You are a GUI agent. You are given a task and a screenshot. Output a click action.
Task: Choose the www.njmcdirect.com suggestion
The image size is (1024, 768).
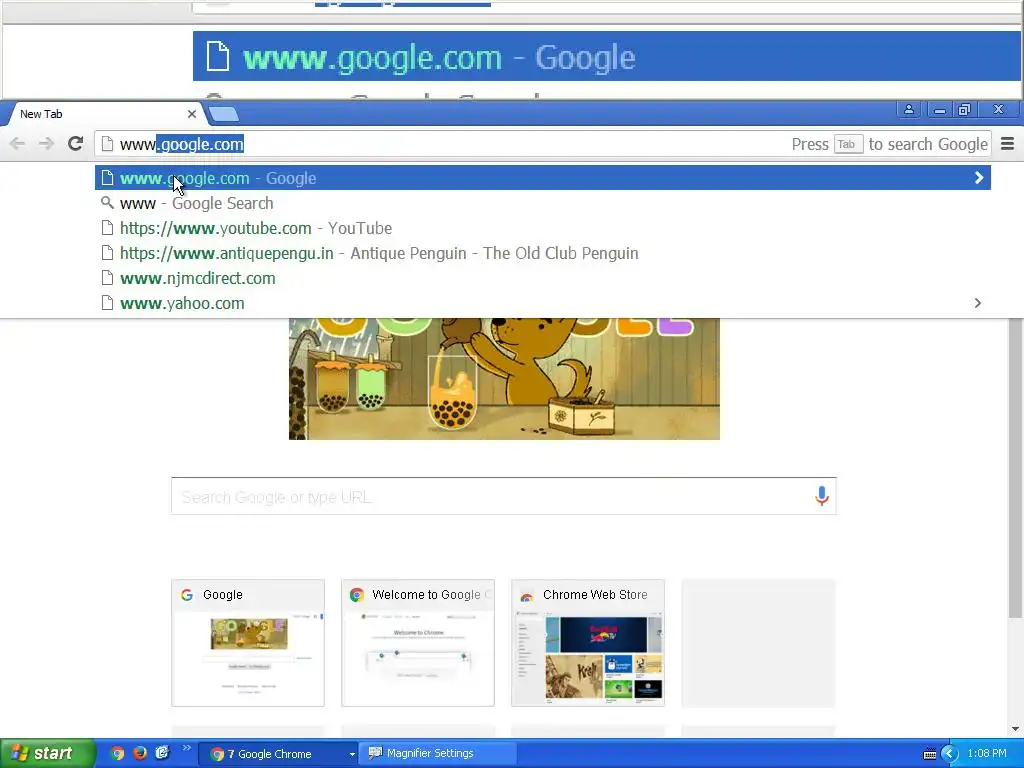click(543, 278)
